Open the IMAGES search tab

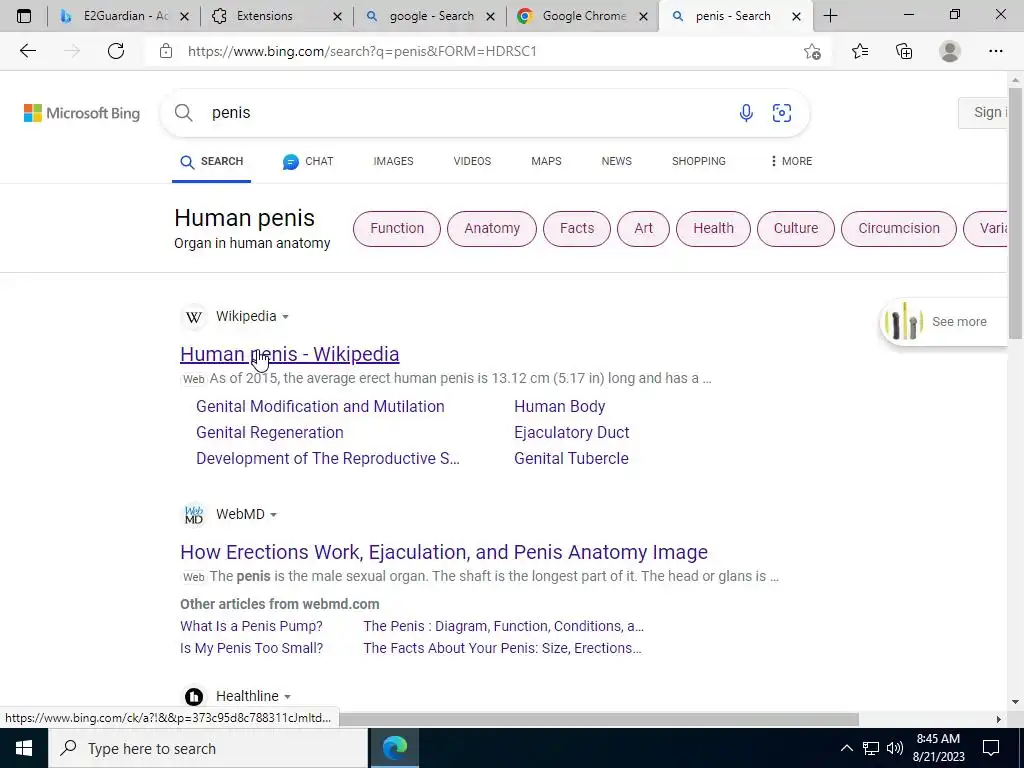tap(393, 161)
